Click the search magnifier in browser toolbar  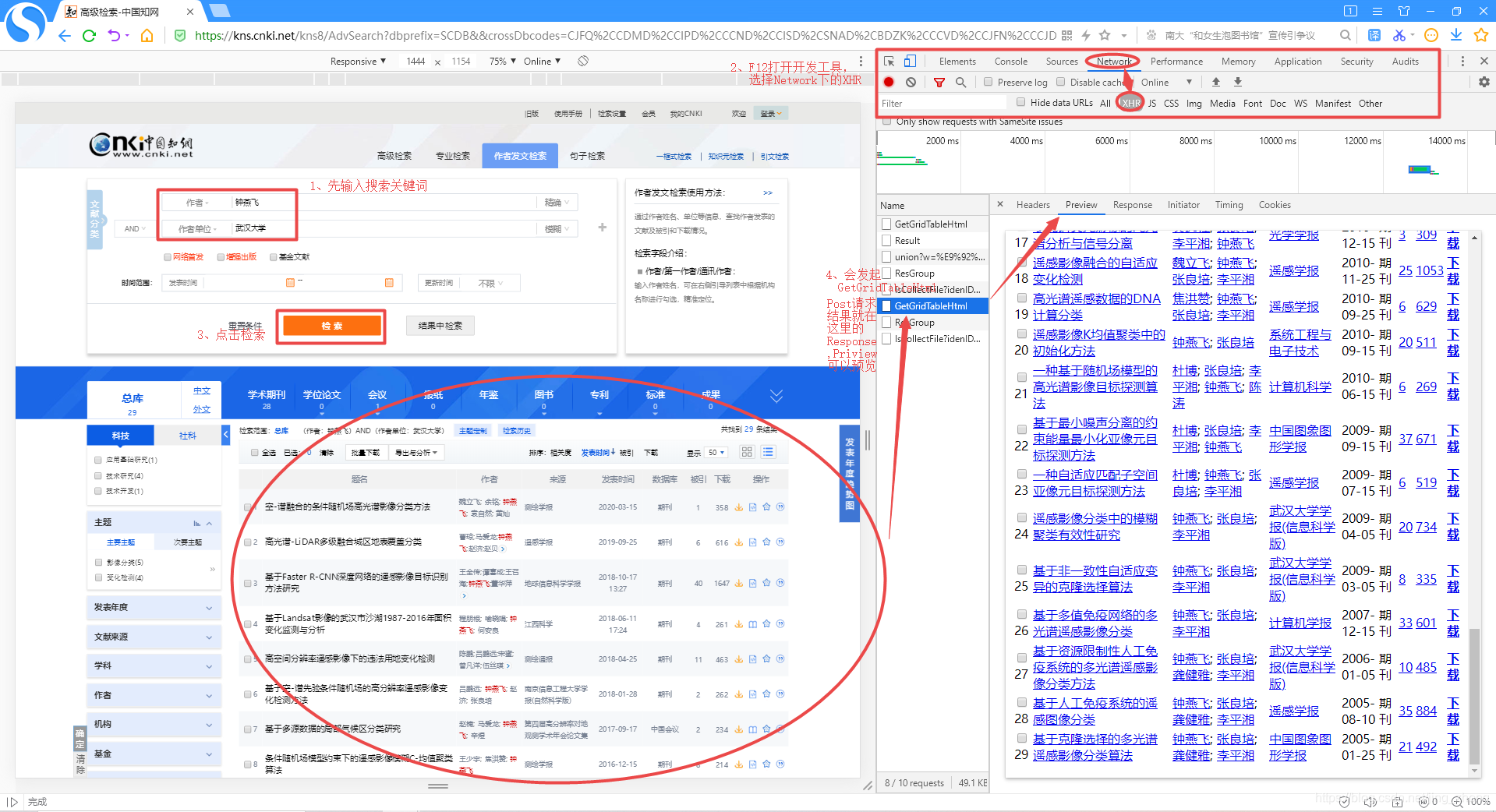coord(1346,35)
